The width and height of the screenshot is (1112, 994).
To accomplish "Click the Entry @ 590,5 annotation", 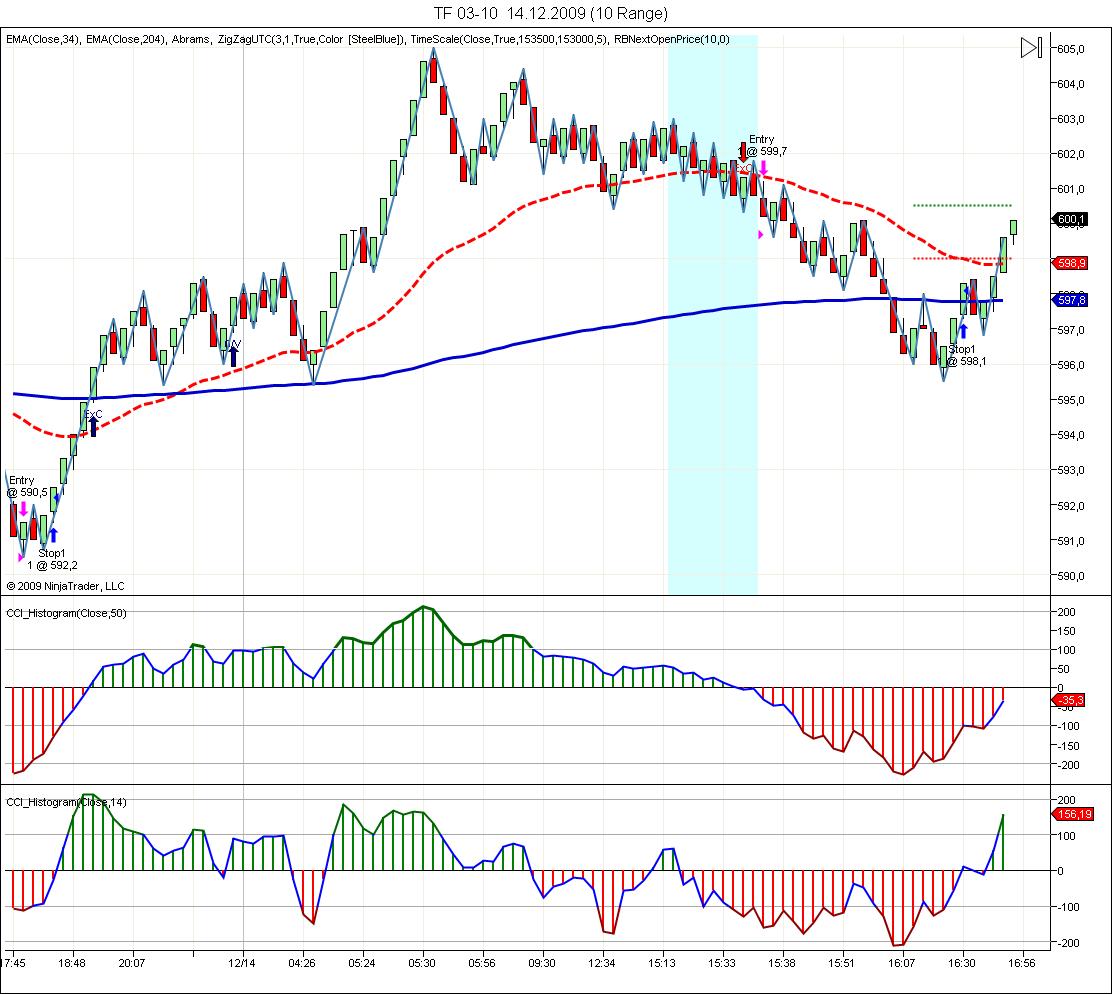I will [27, 486].
